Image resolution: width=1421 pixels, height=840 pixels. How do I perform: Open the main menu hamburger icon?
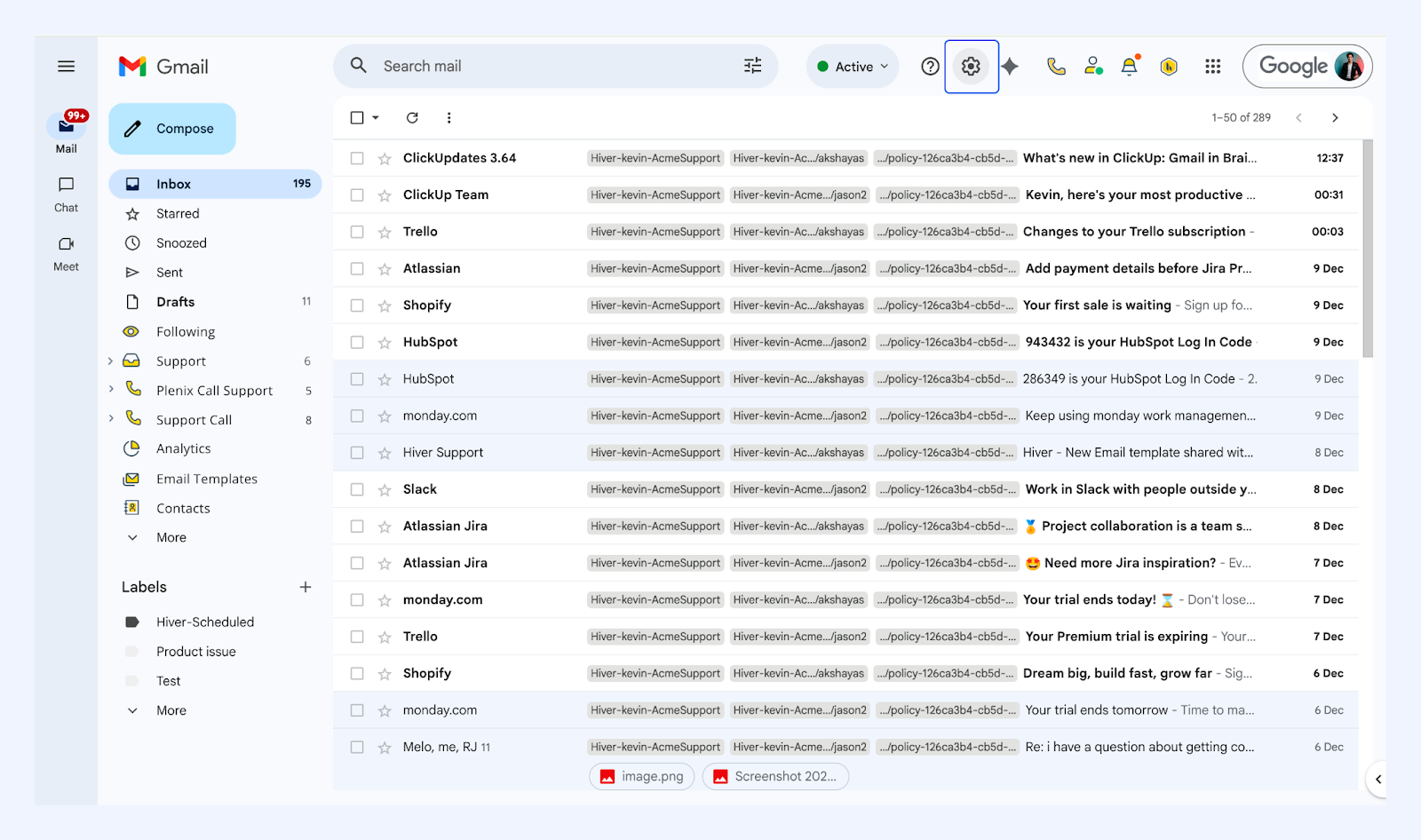click(x=66, y=67)
